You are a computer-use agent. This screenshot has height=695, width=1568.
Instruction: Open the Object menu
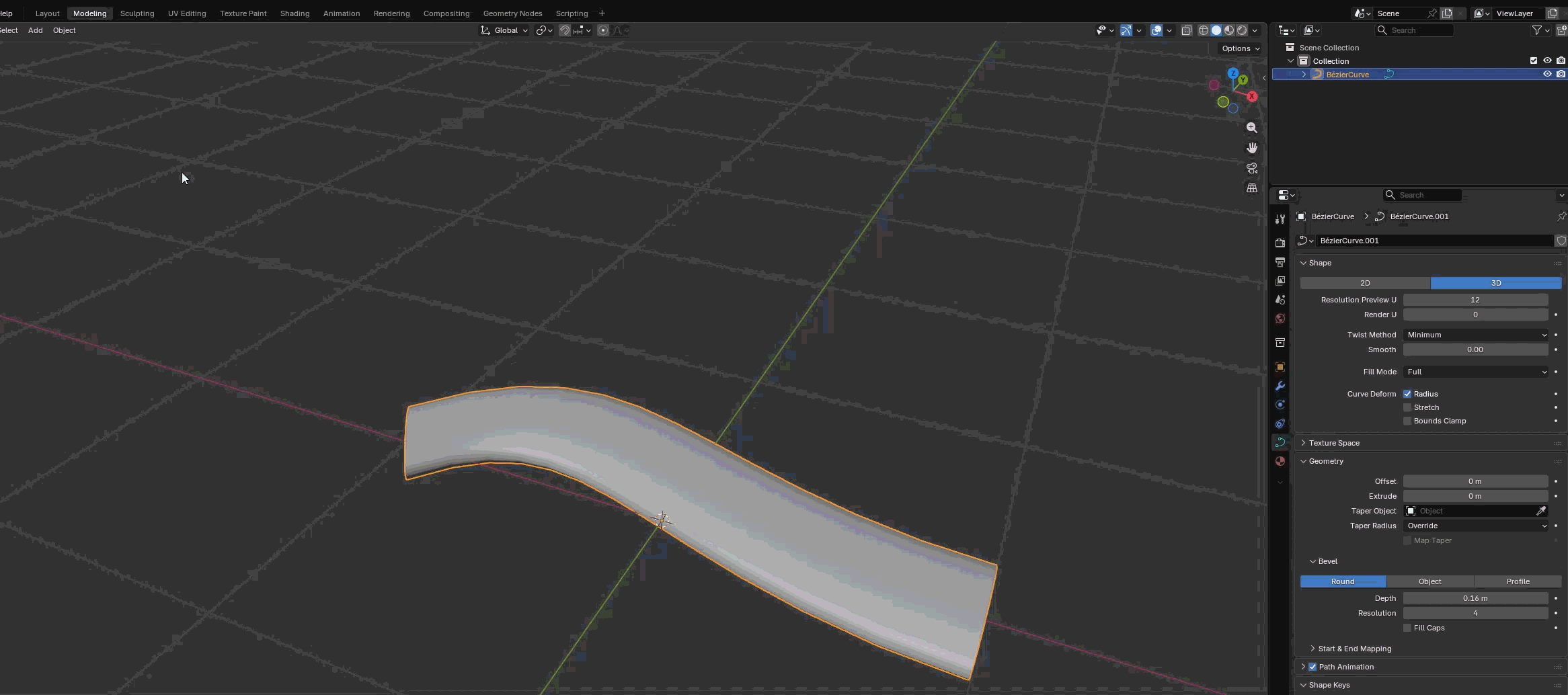click(65, 30)
